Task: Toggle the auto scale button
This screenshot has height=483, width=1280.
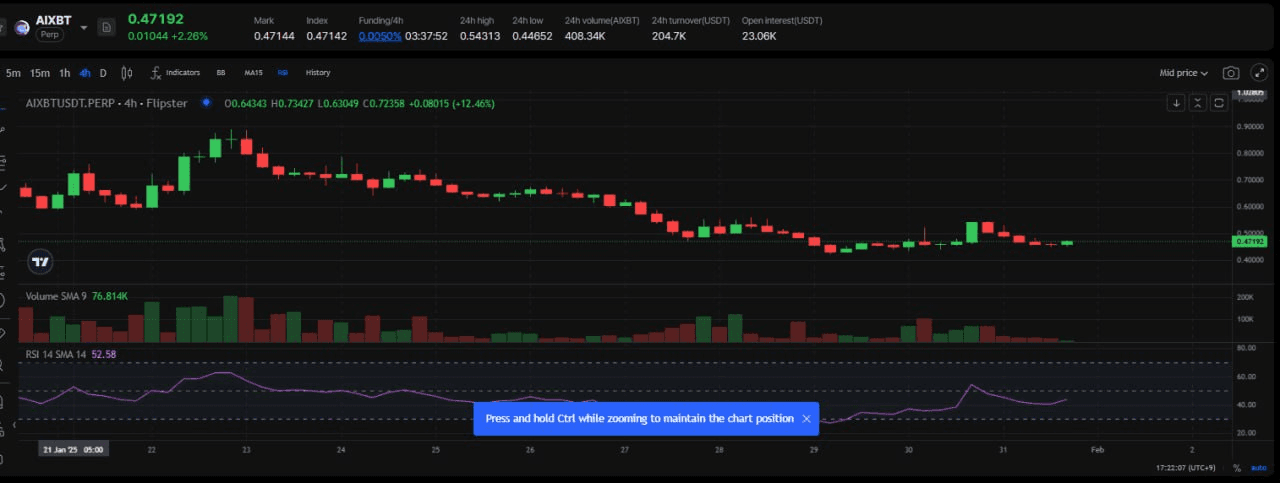Action: [1258, 467]
